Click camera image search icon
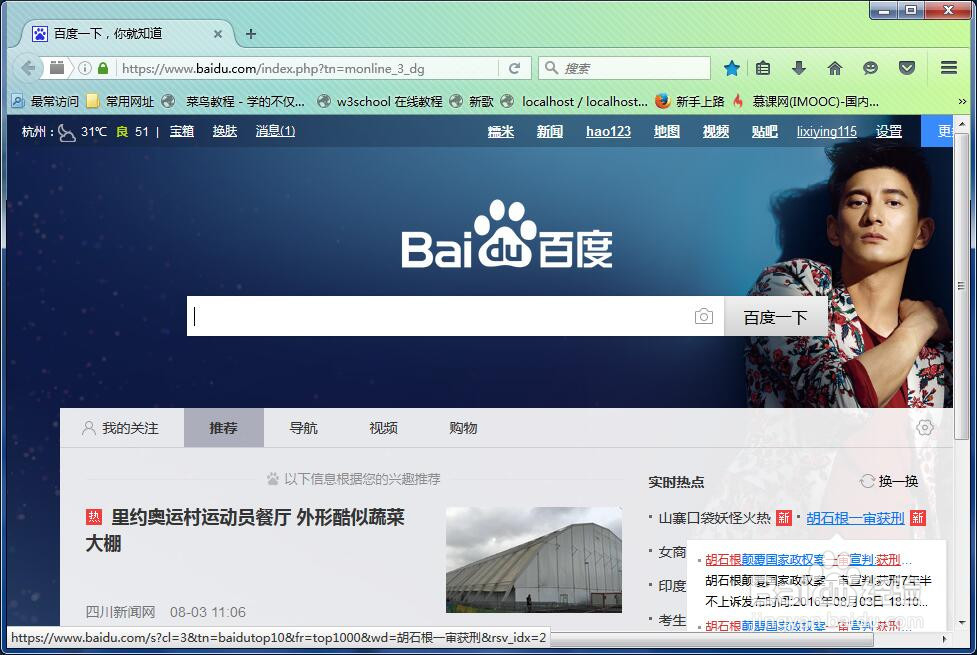This screenshot has width=977, height=655. click(x=703, y=317)
